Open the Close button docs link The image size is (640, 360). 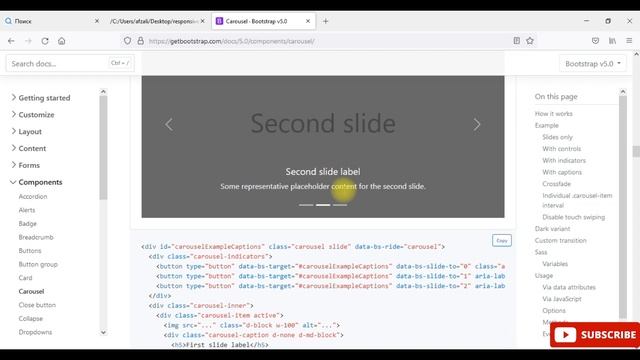tap(37, 305)
